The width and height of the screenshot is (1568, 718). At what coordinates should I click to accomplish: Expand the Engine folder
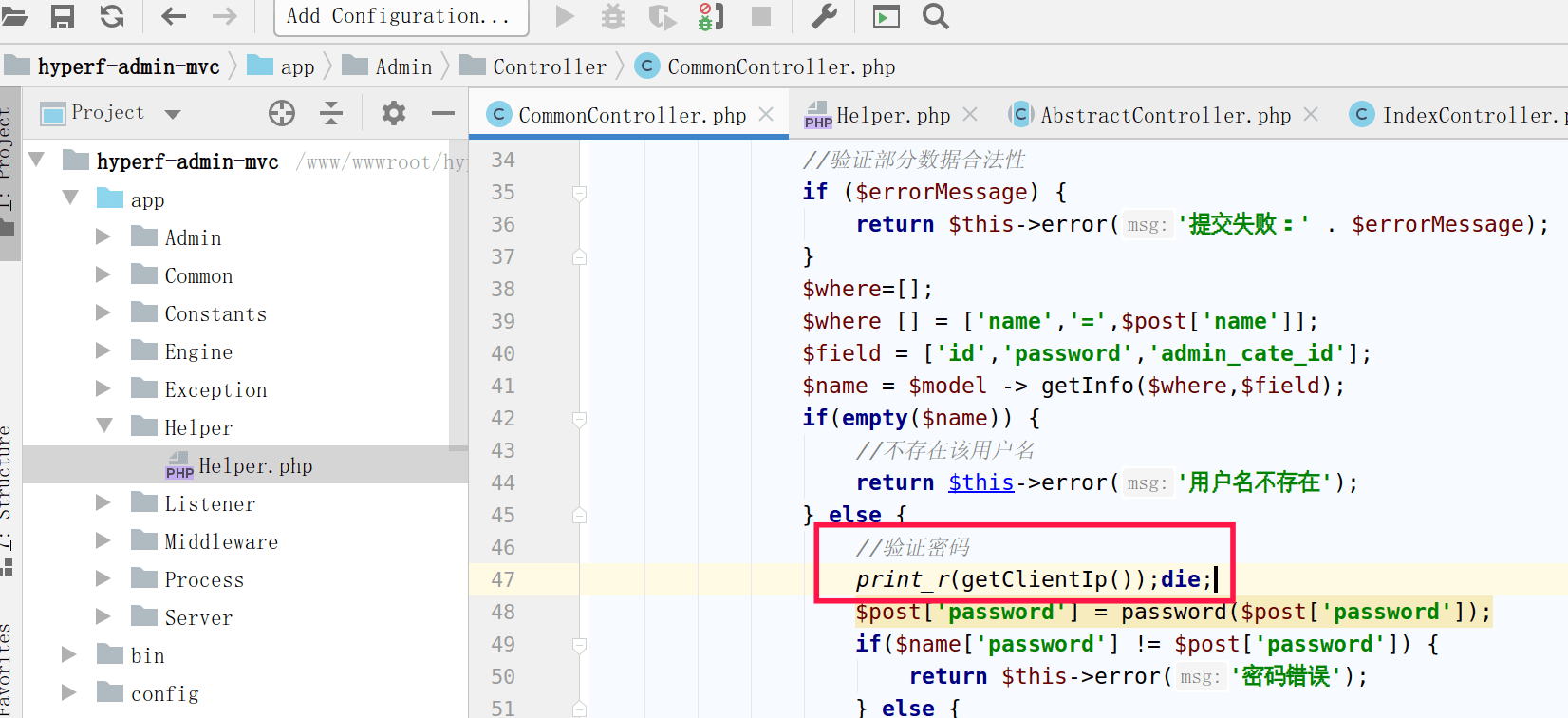click(x=103, y=350)
